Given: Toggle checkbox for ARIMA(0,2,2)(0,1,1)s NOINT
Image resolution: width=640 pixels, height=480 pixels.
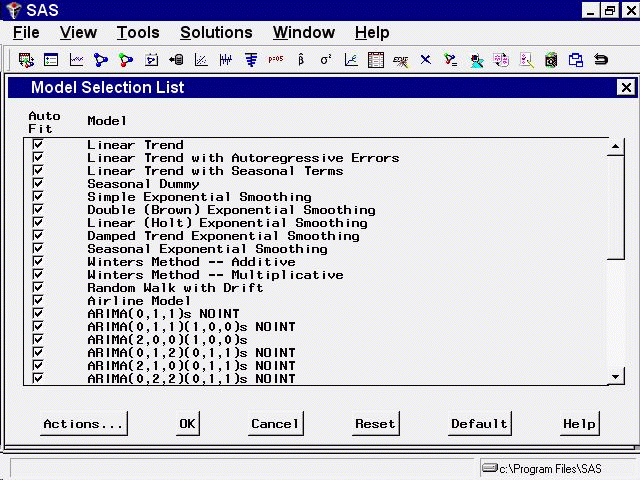Looking at the screenshot, I should tap(38, 378).
